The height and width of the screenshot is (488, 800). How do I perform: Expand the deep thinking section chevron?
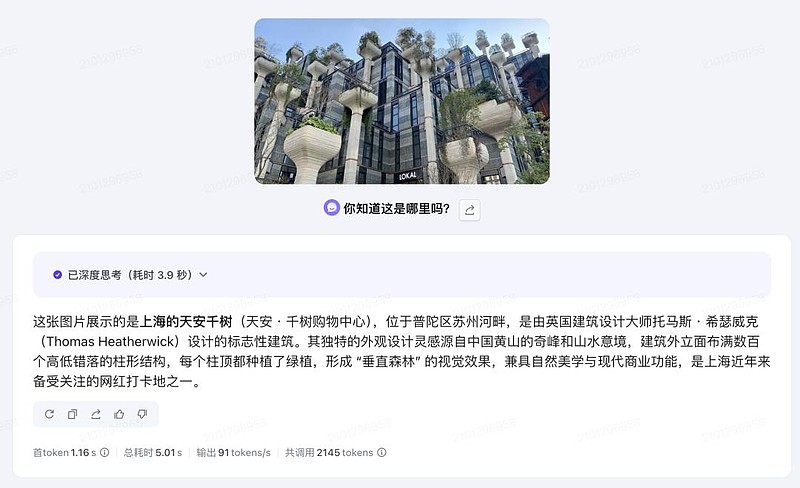[x=204, y=275]
